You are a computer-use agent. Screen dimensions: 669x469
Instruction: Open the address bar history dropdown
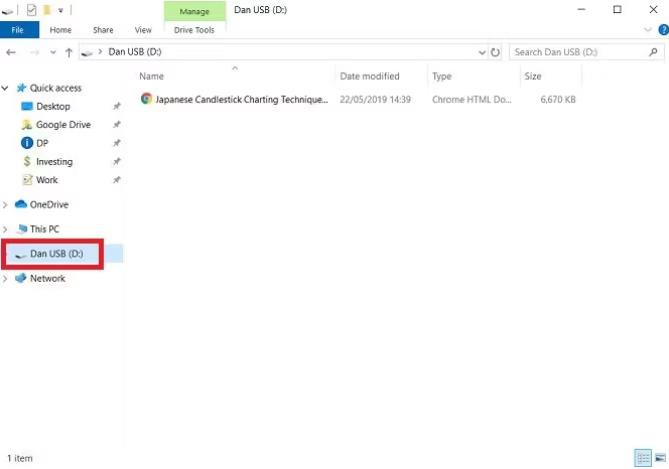482,52
